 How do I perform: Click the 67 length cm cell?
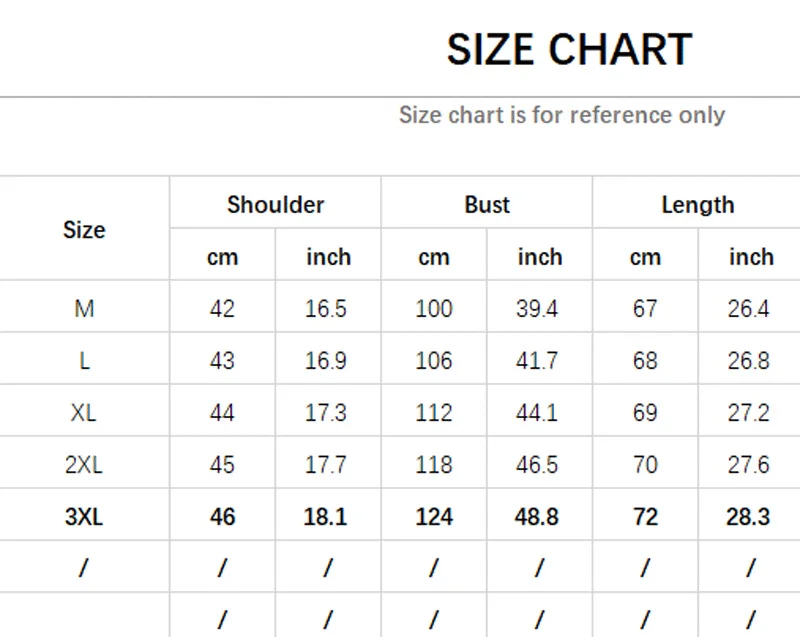[x=645, y=309]
